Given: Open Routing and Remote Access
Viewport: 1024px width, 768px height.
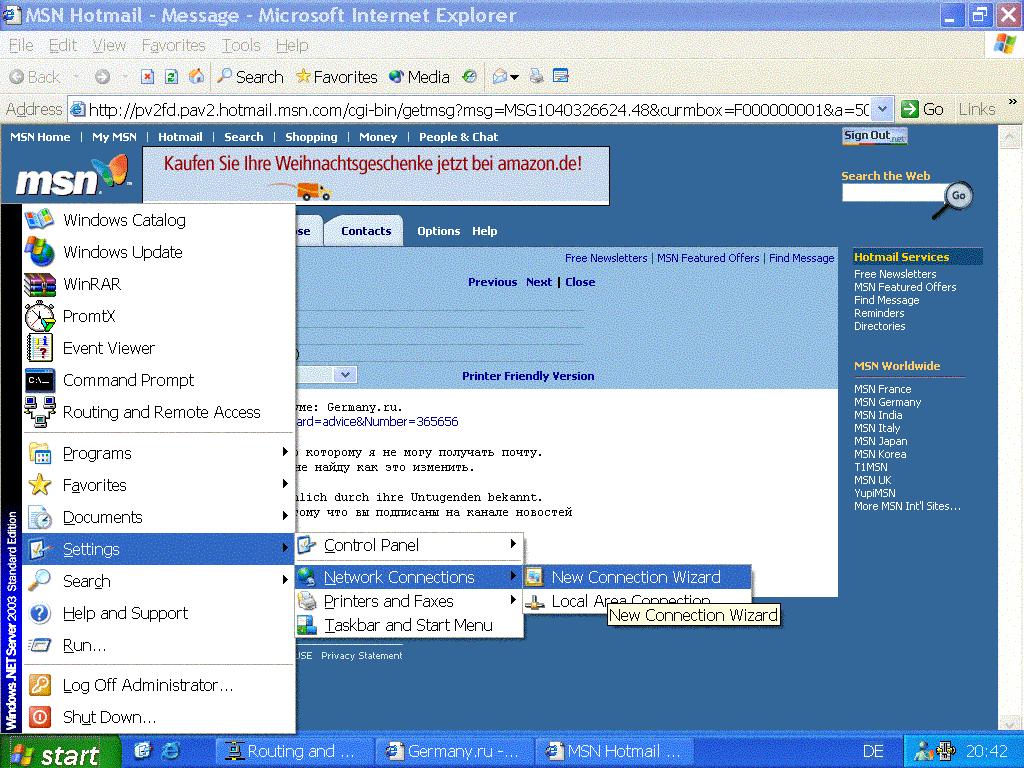Looking at the screenshot, I should click(x=160, y=412).
